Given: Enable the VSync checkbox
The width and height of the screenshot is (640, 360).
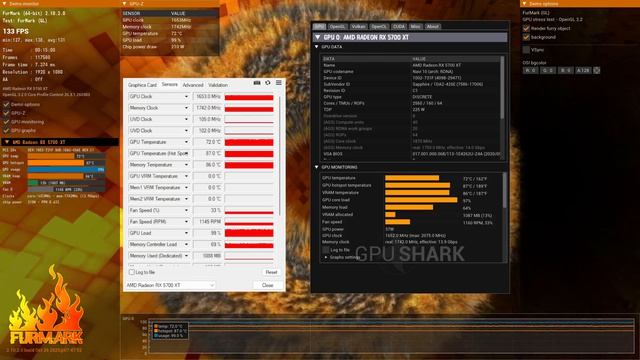Looking at the screenshot, I should coord(526,50).
